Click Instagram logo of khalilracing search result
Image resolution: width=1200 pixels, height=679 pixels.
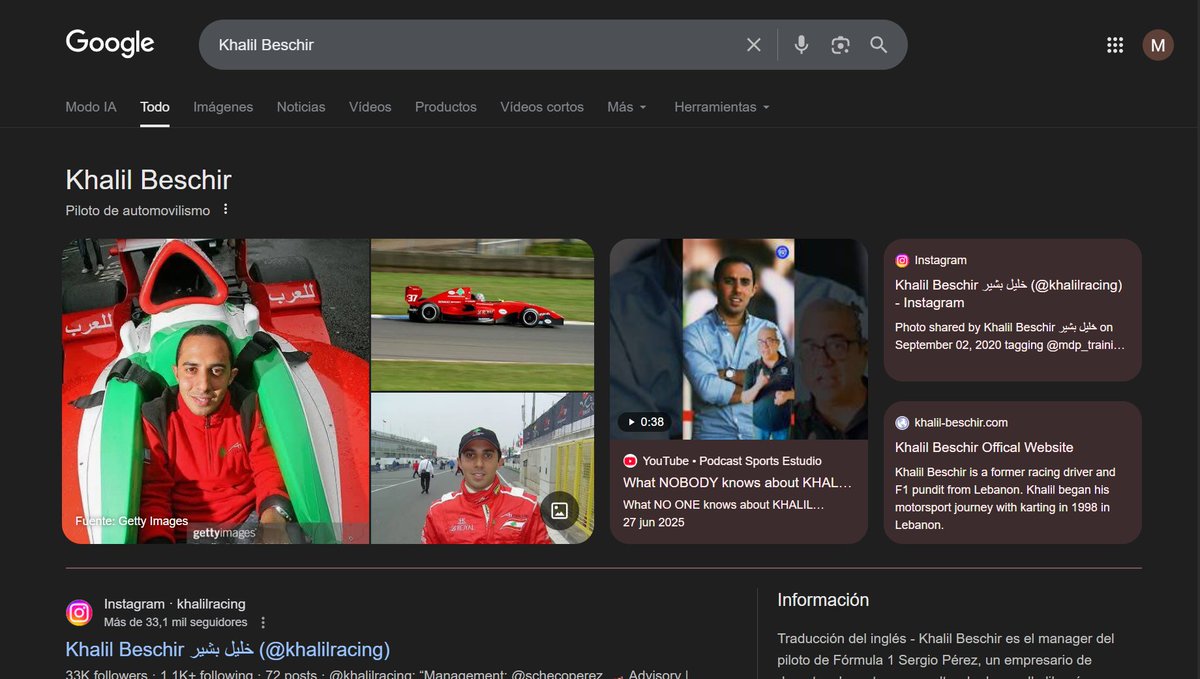80,613
